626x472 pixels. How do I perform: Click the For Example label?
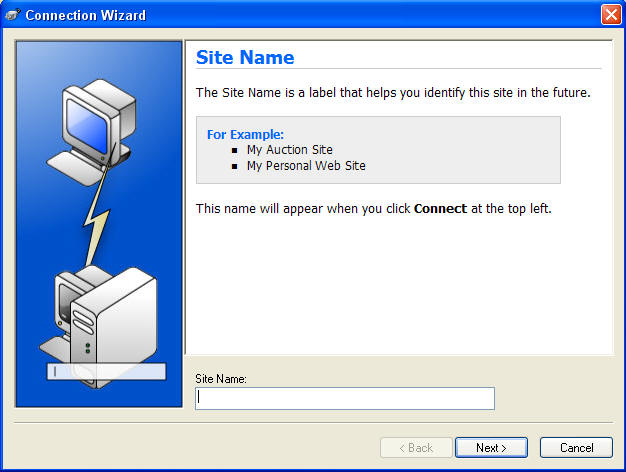pos(245,134)
